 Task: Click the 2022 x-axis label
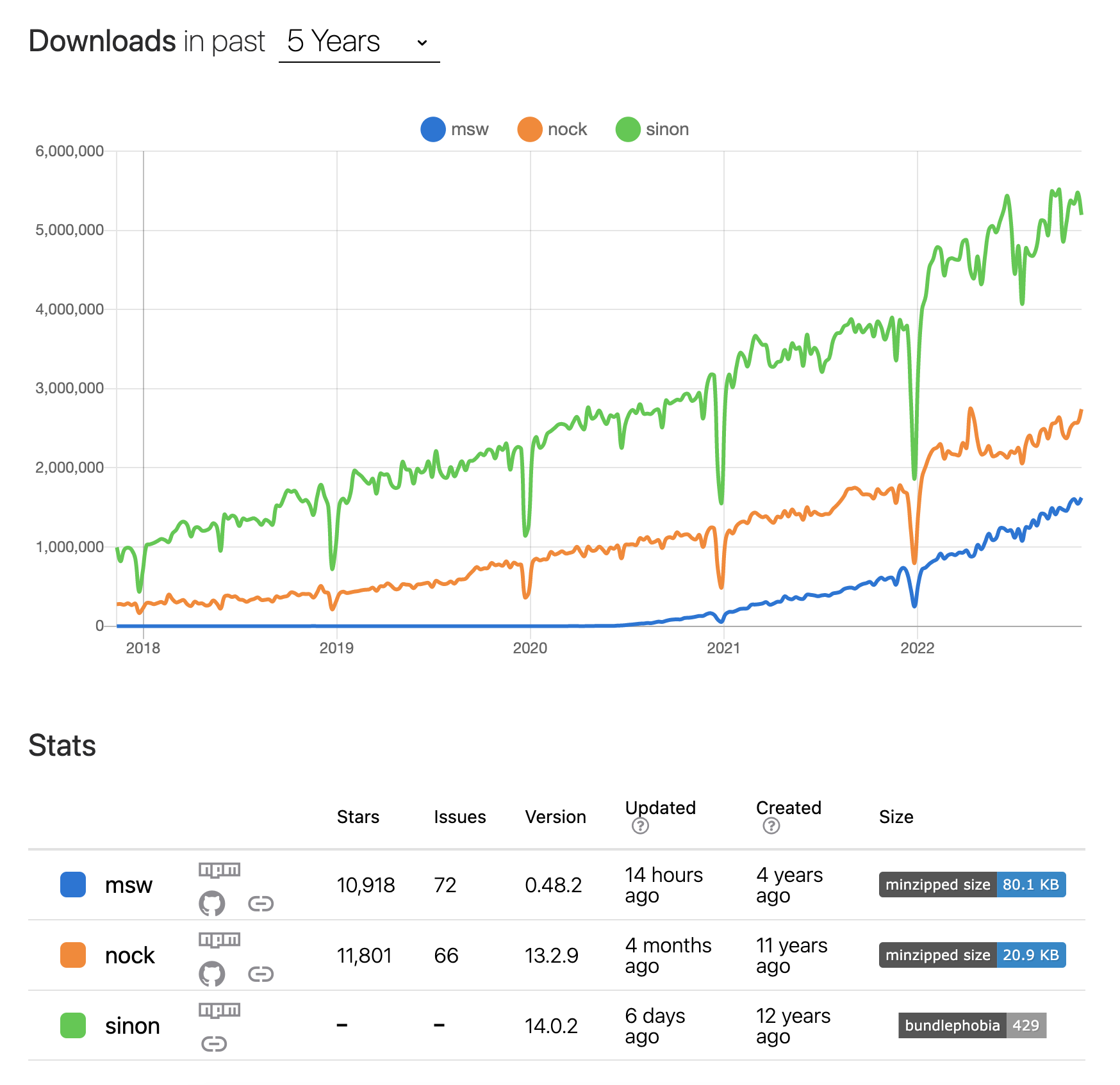917,648
